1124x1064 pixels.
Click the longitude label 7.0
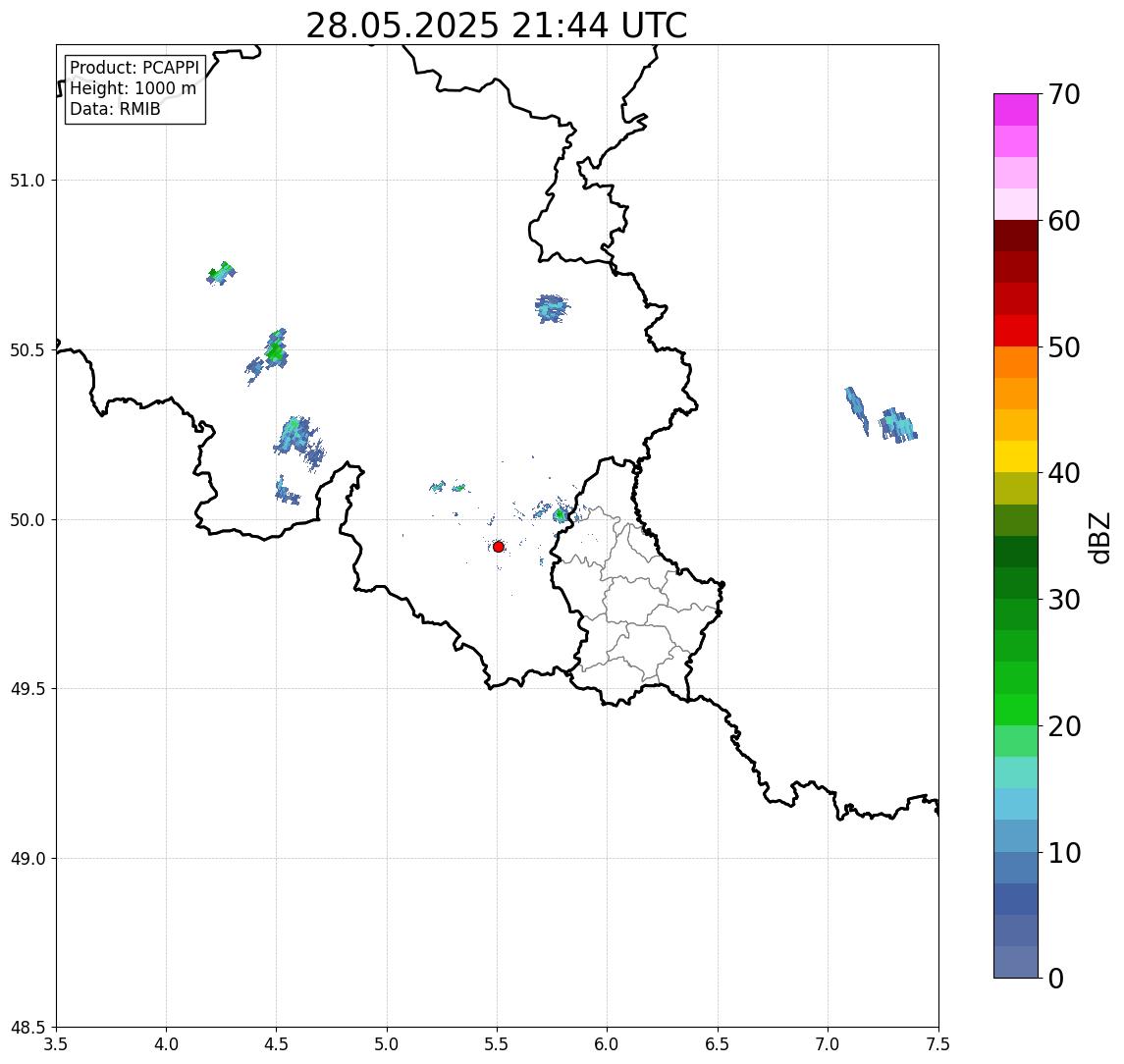click(828, 1044)
